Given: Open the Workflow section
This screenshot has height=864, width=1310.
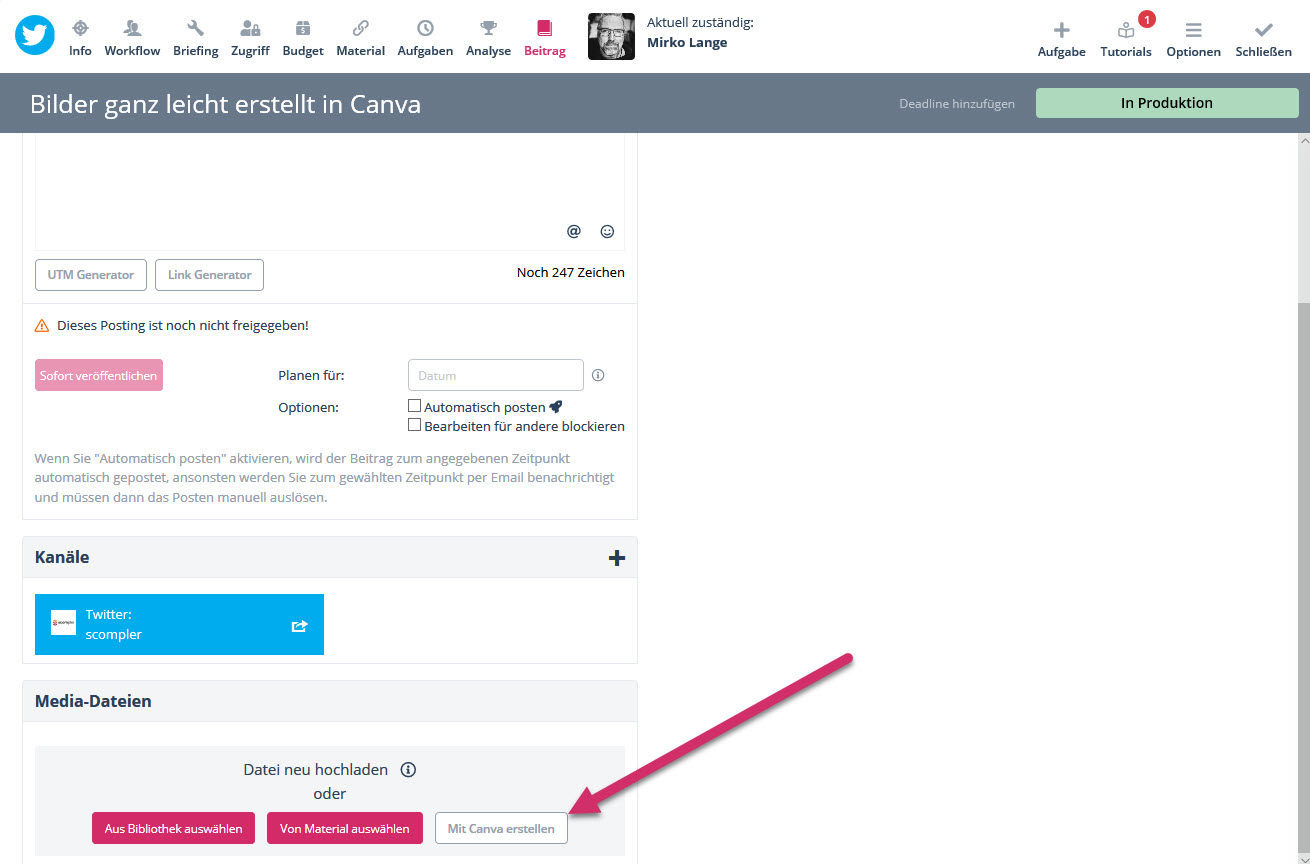Looking at the screenshot, I should [132, 38].
